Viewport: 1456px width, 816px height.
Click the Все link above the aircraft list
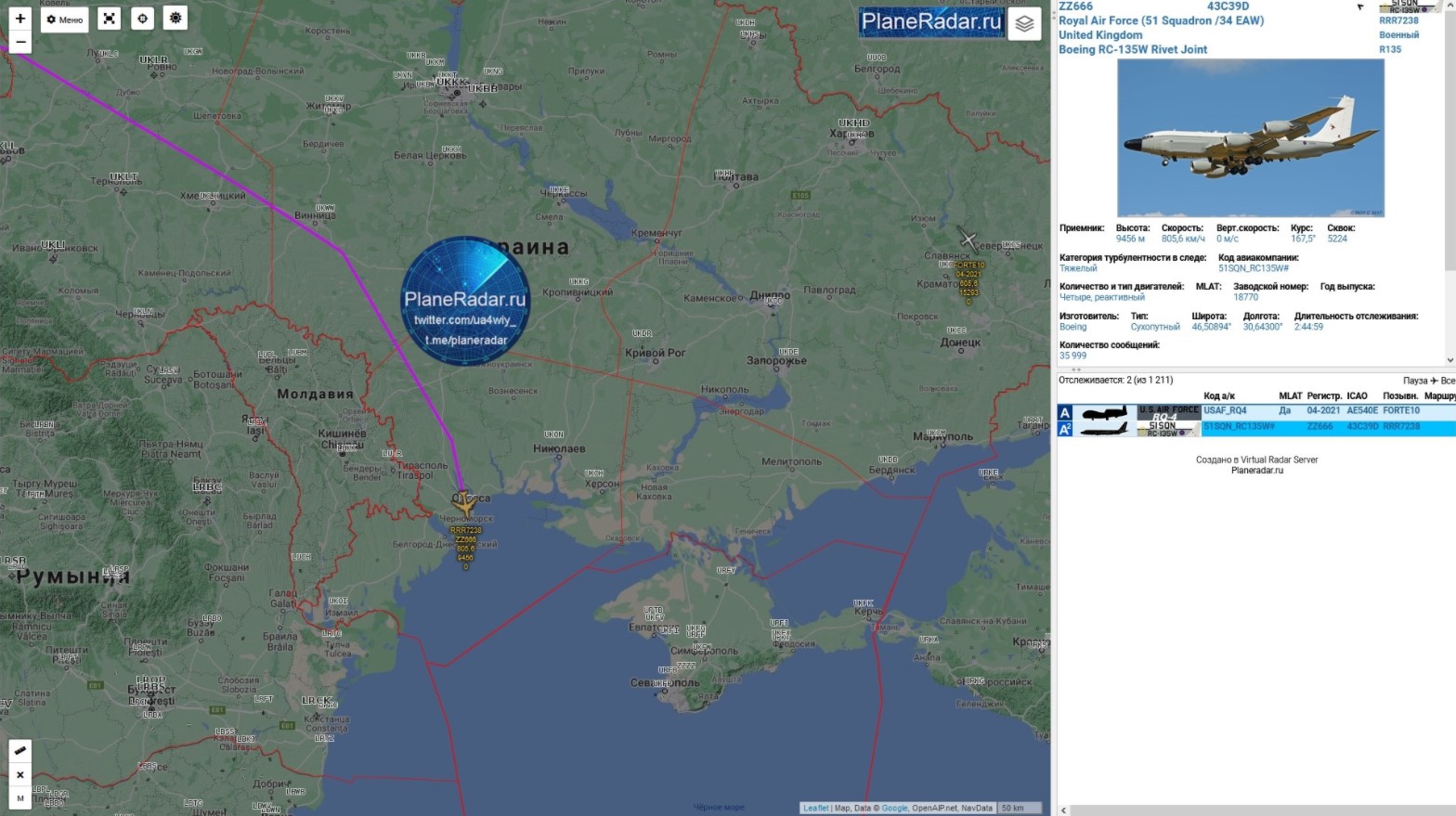(x=1447, y=381)
